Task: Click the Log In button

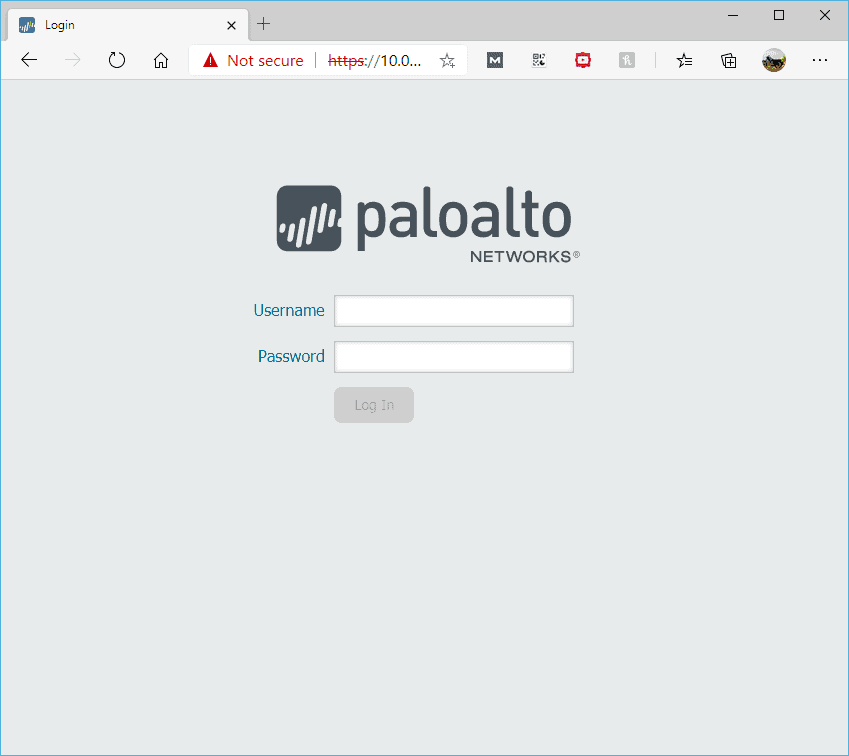Action: coord(374,405)
